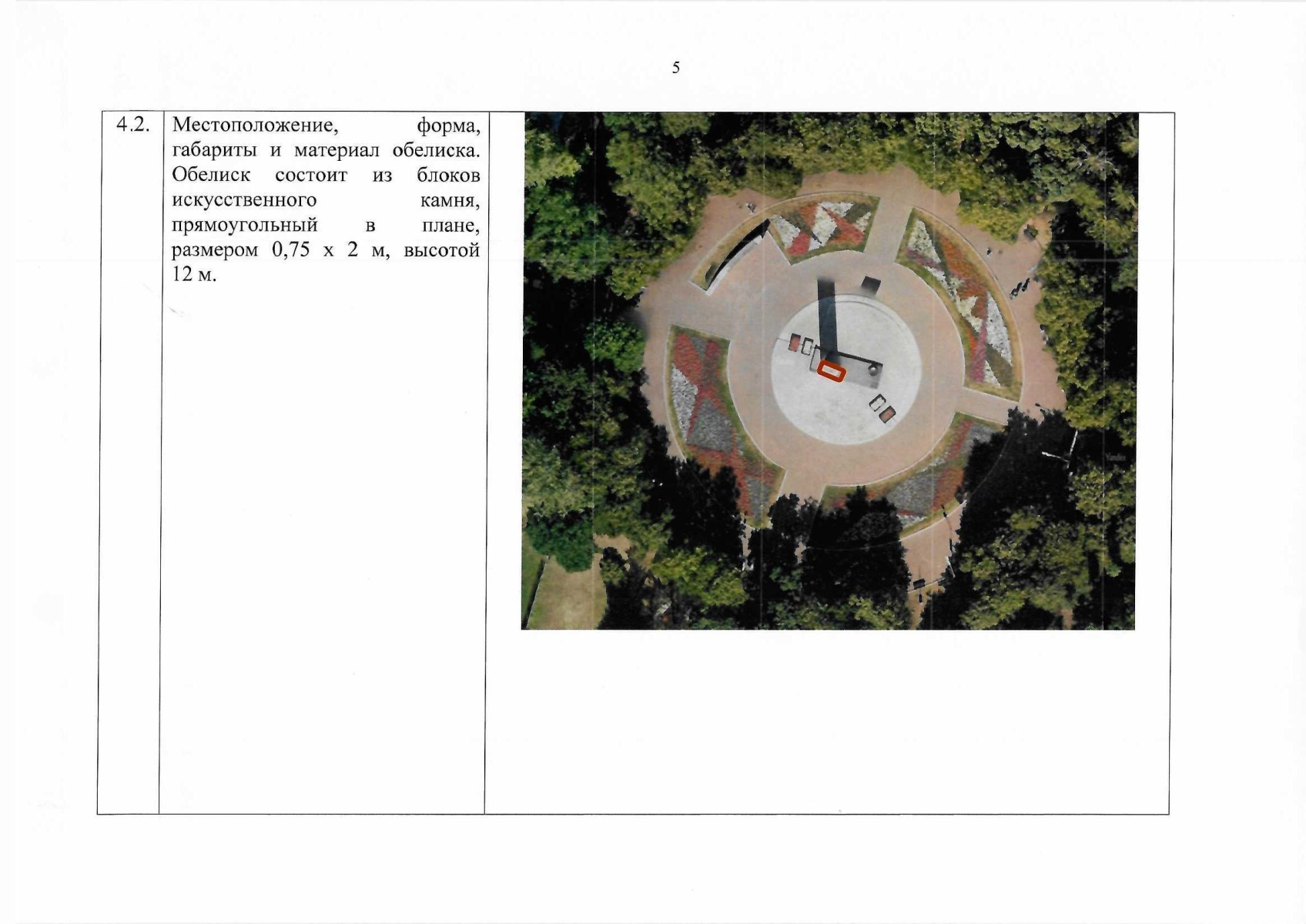Click the small round object beside red marker
Screen dimensions: 1306x924
873,370
